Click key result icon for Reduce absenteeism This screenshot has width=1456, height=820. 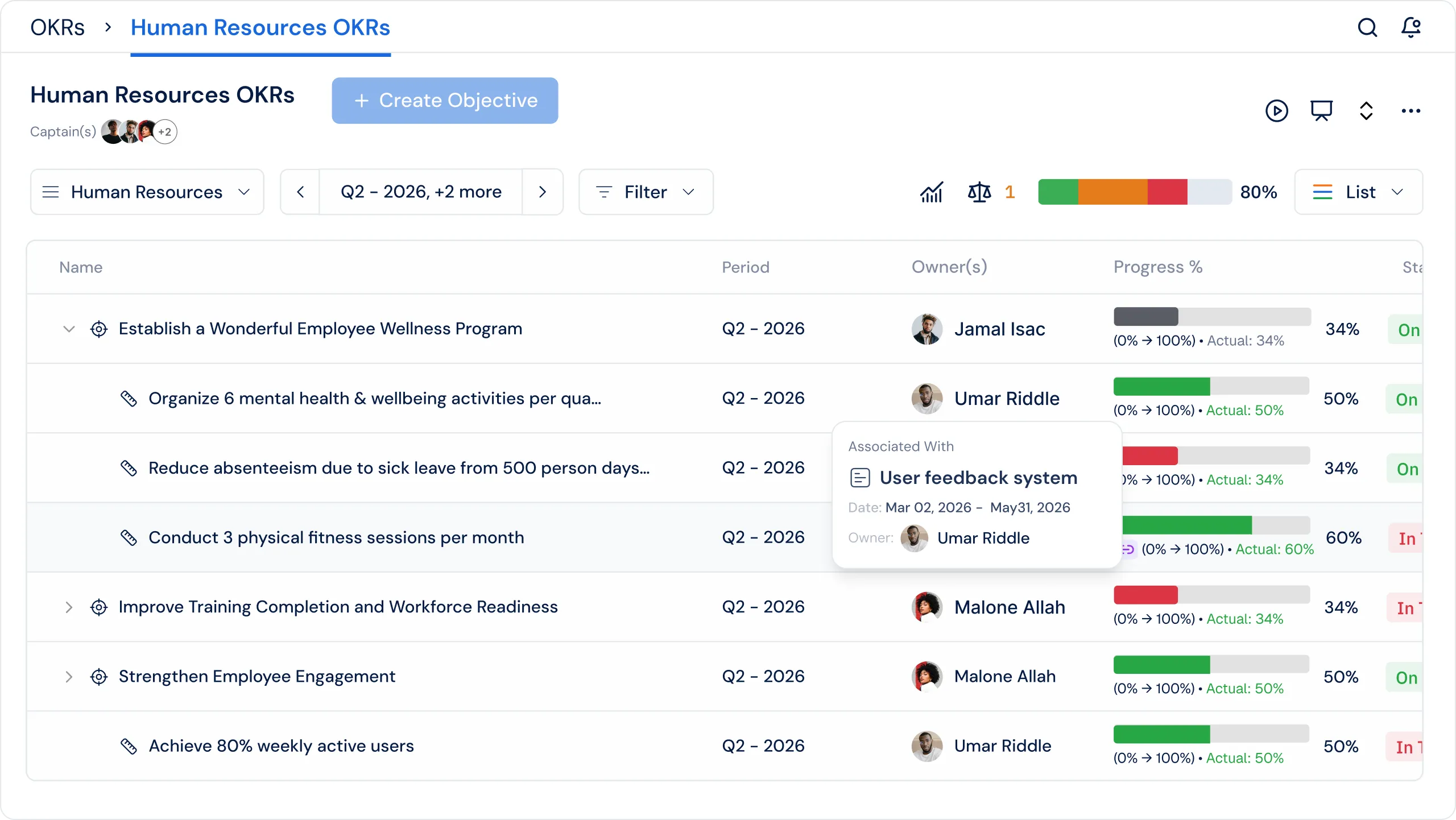coord(129,468)
